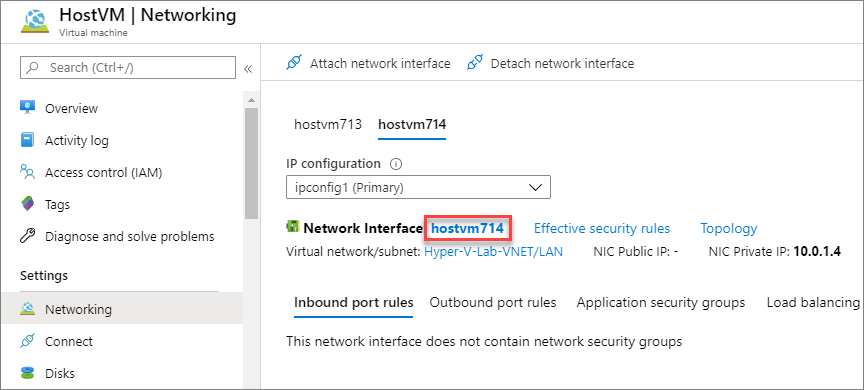Viewport: 864px width, 390px height.
Task: Open Application security groups tab
Action: point(661,302)
